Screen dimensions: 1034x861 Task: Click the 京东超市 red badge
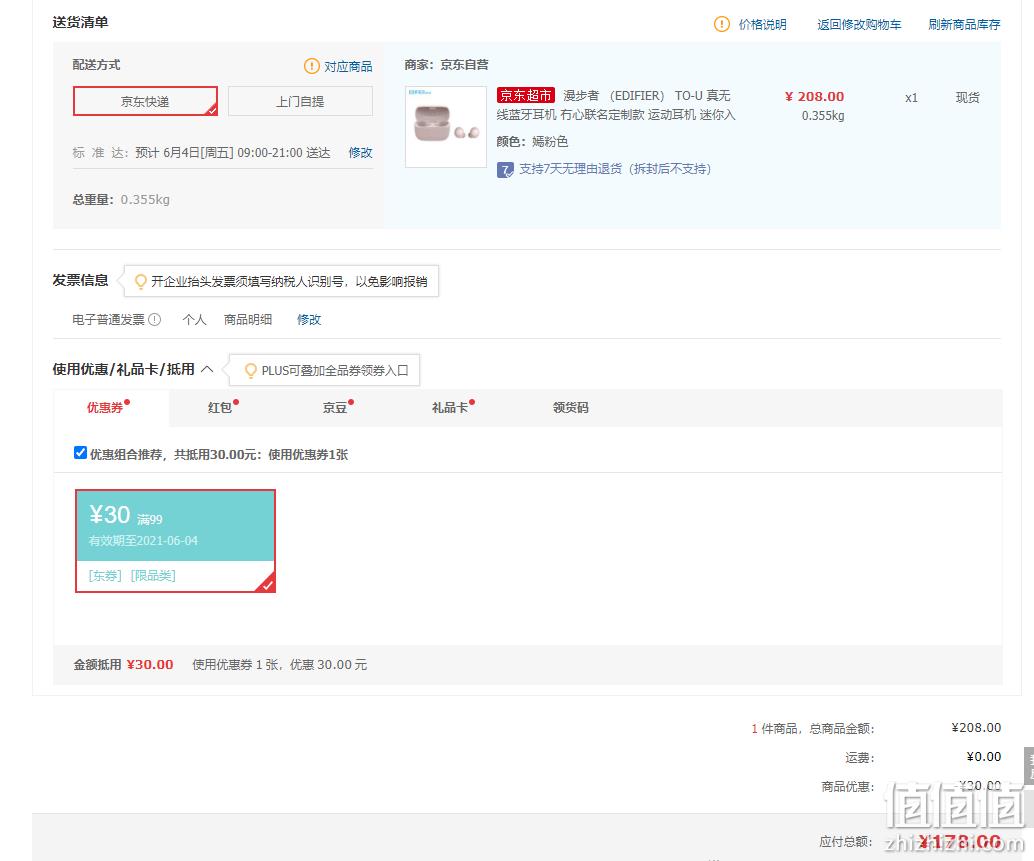pyautogui.click(x=526, y=96)
